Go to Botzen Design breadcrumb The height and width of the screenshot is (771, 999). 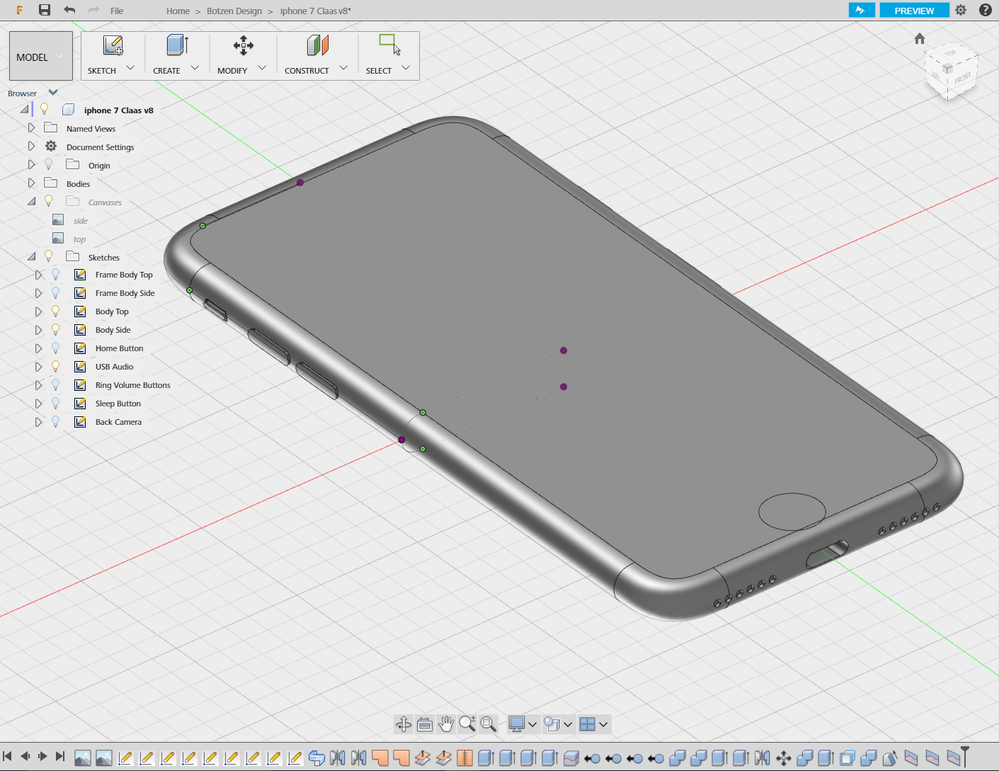pos(234,11)
